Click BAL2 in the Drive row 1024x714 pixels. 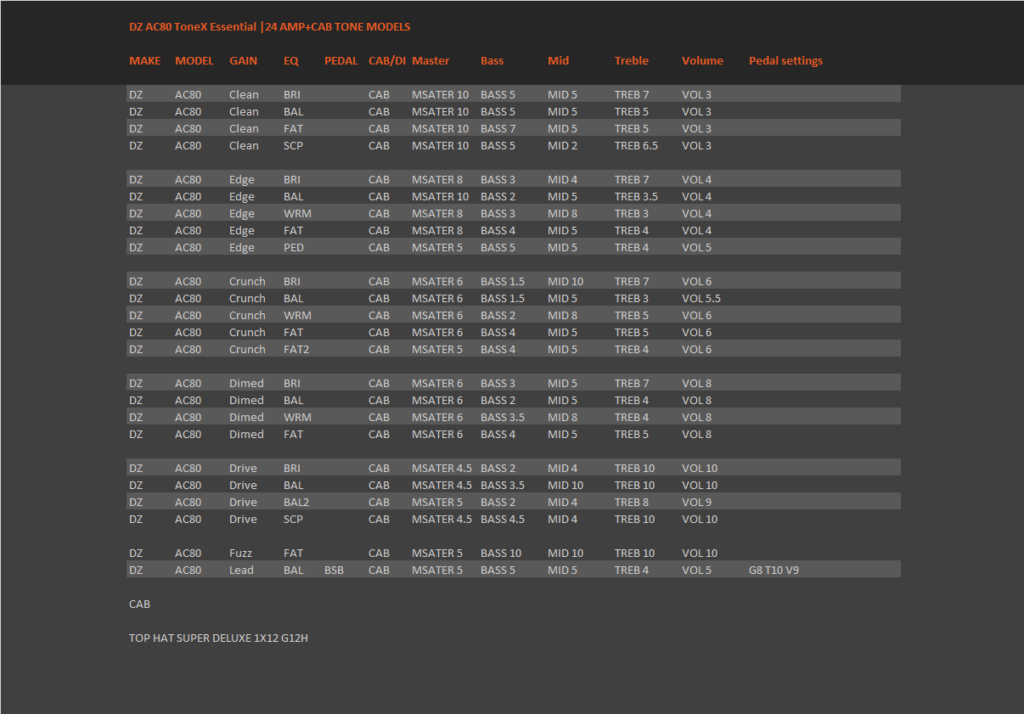pos(296,502)
